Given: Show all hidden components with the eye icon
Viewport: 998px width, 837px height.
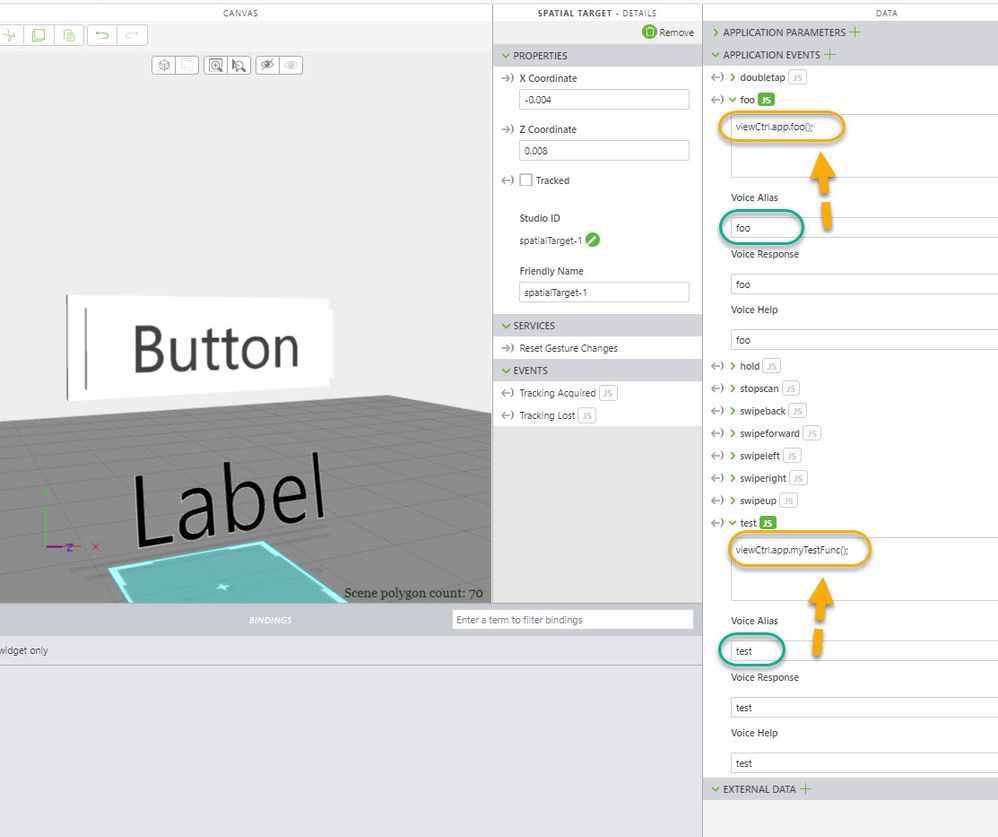Looking at the screenshot, I should tap(291, 65).
